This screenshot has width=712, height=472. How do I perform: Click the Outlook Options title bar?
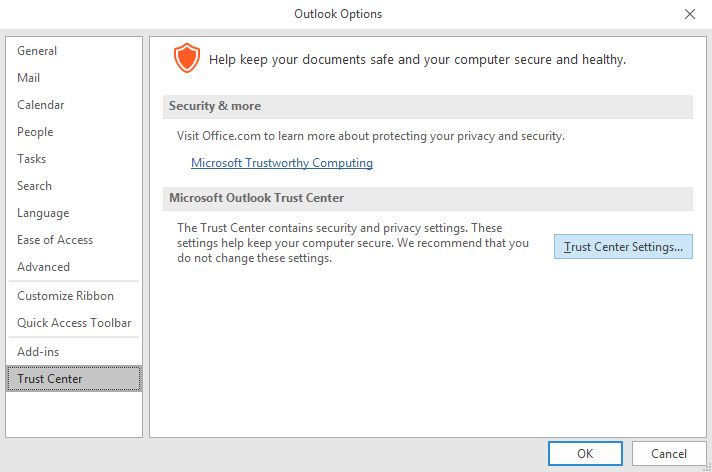337,14
